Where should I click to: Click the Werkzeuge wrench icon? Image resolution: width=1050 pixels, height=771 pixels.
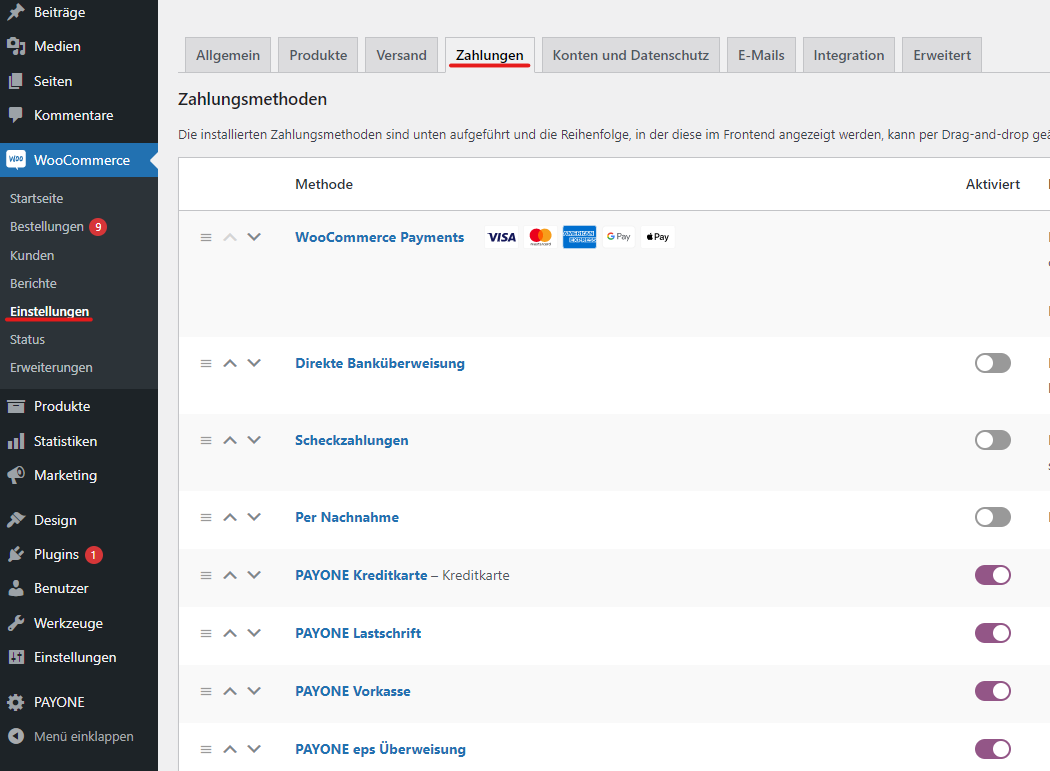(x=16, y=623)
